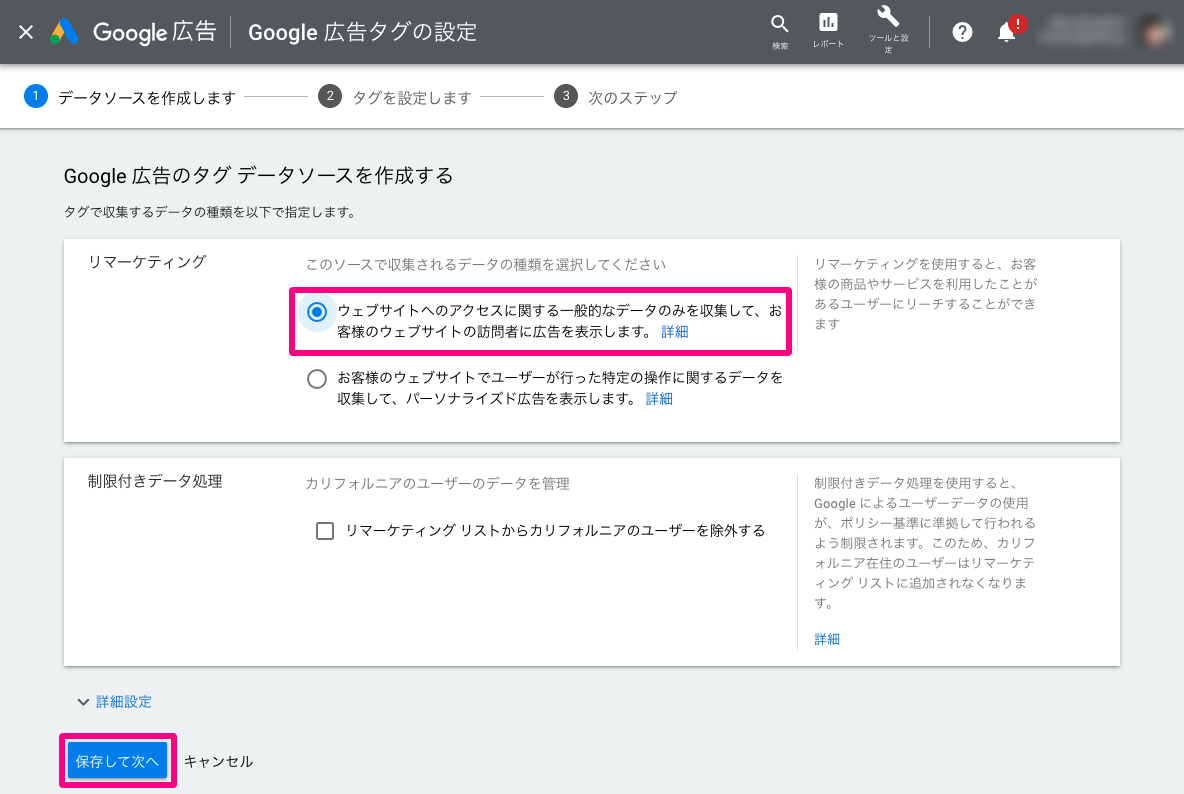
Task: Open 詳細 link for personalized ads option
Action: click(x=659, y=399)
